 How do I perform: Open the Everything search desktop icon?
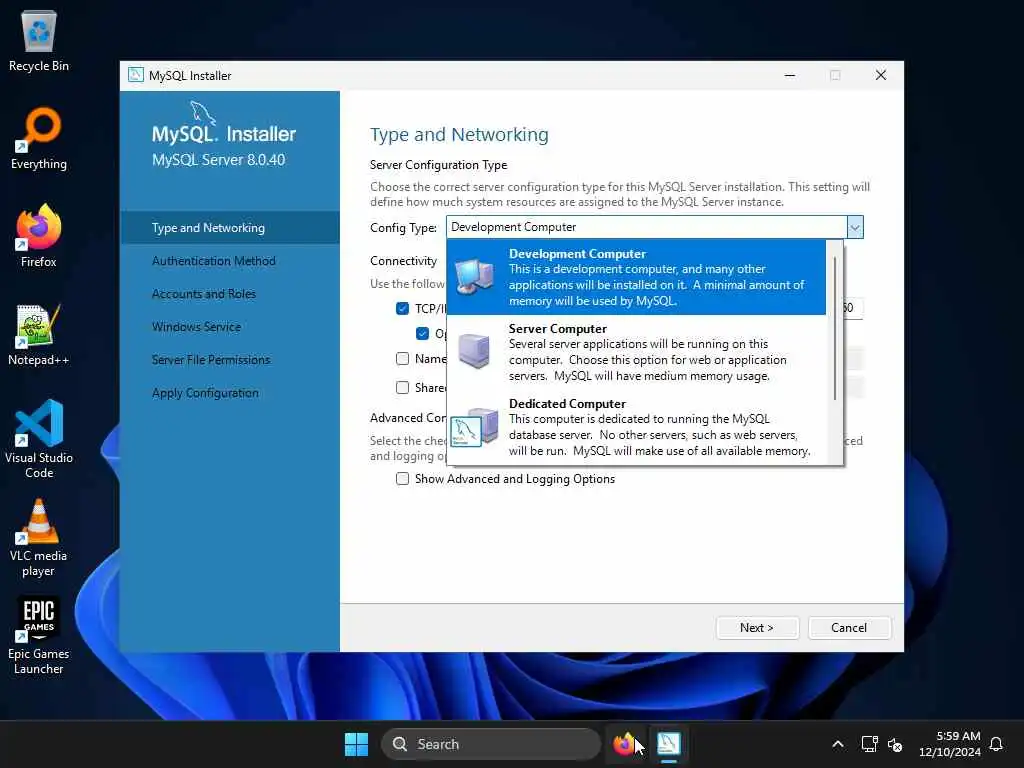click(x=39, y=138)
